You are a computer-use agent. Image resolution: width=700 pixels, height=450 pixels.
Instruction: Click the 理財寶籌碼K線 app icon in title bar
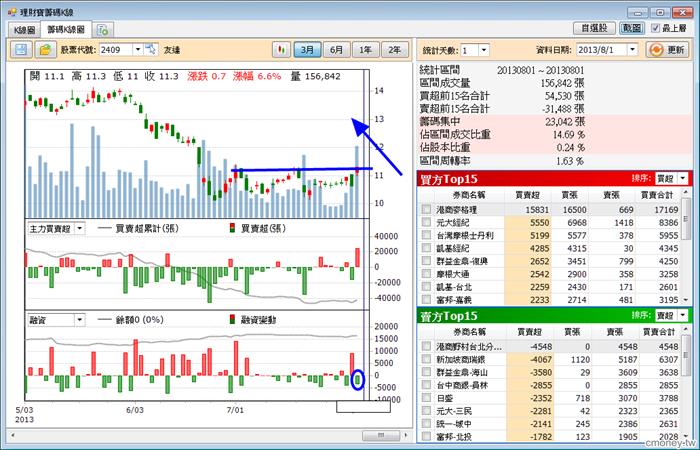[x=12, y=12]
